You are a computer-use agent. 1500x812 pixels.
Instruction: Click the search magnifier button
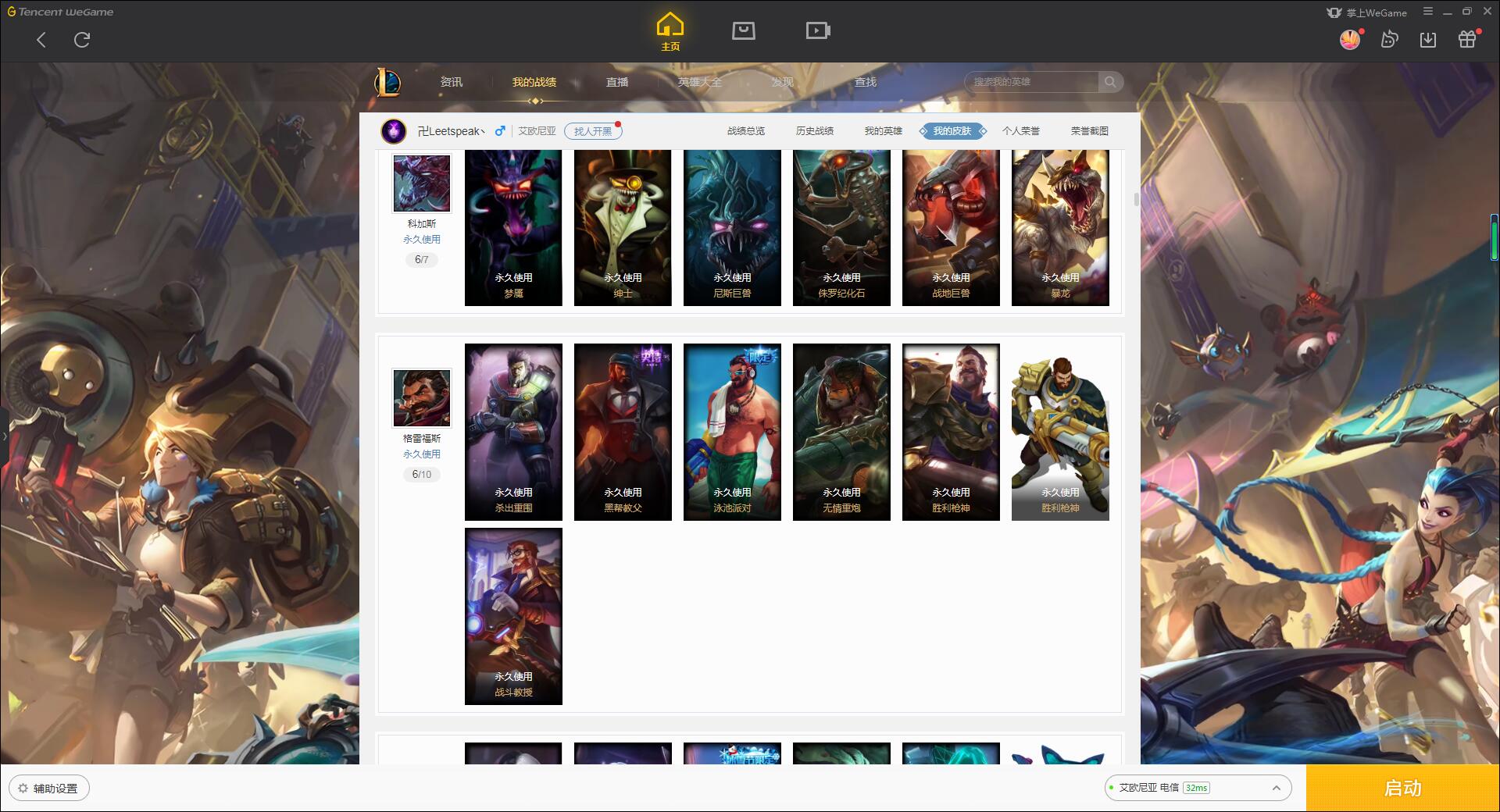coord(1110,82)
